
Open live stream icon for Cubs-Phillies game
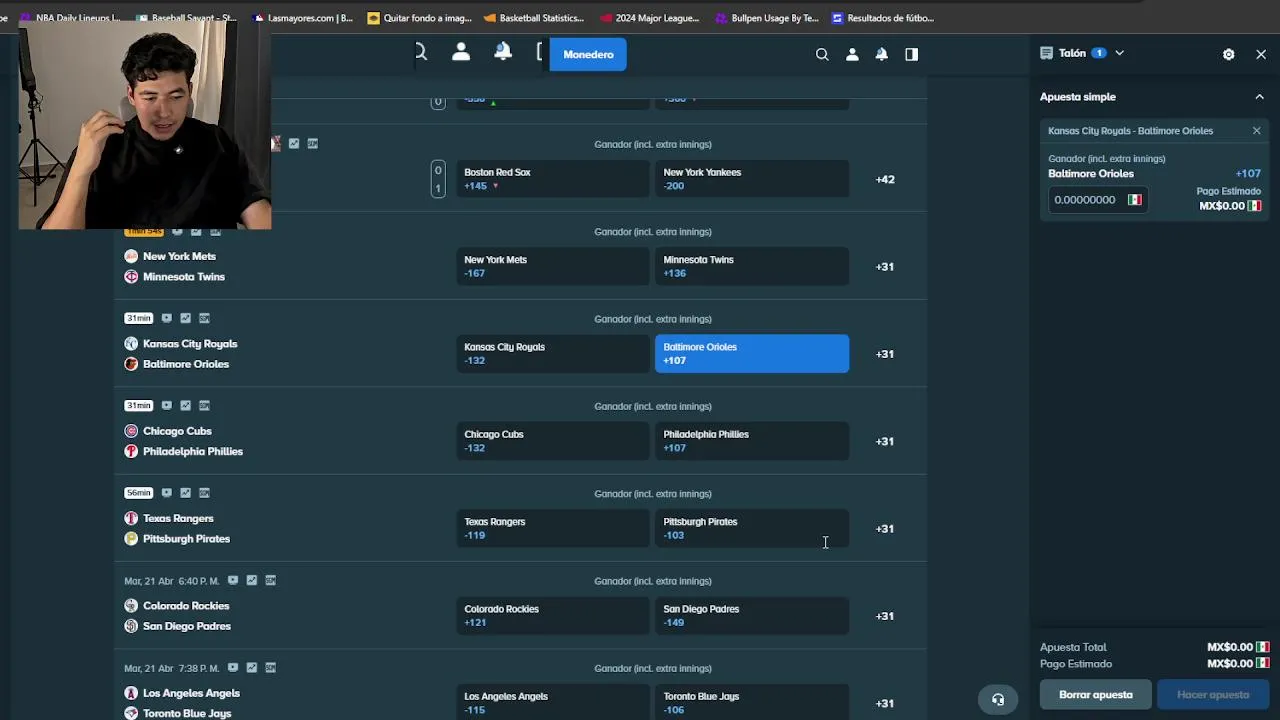[x=167, y=405]
